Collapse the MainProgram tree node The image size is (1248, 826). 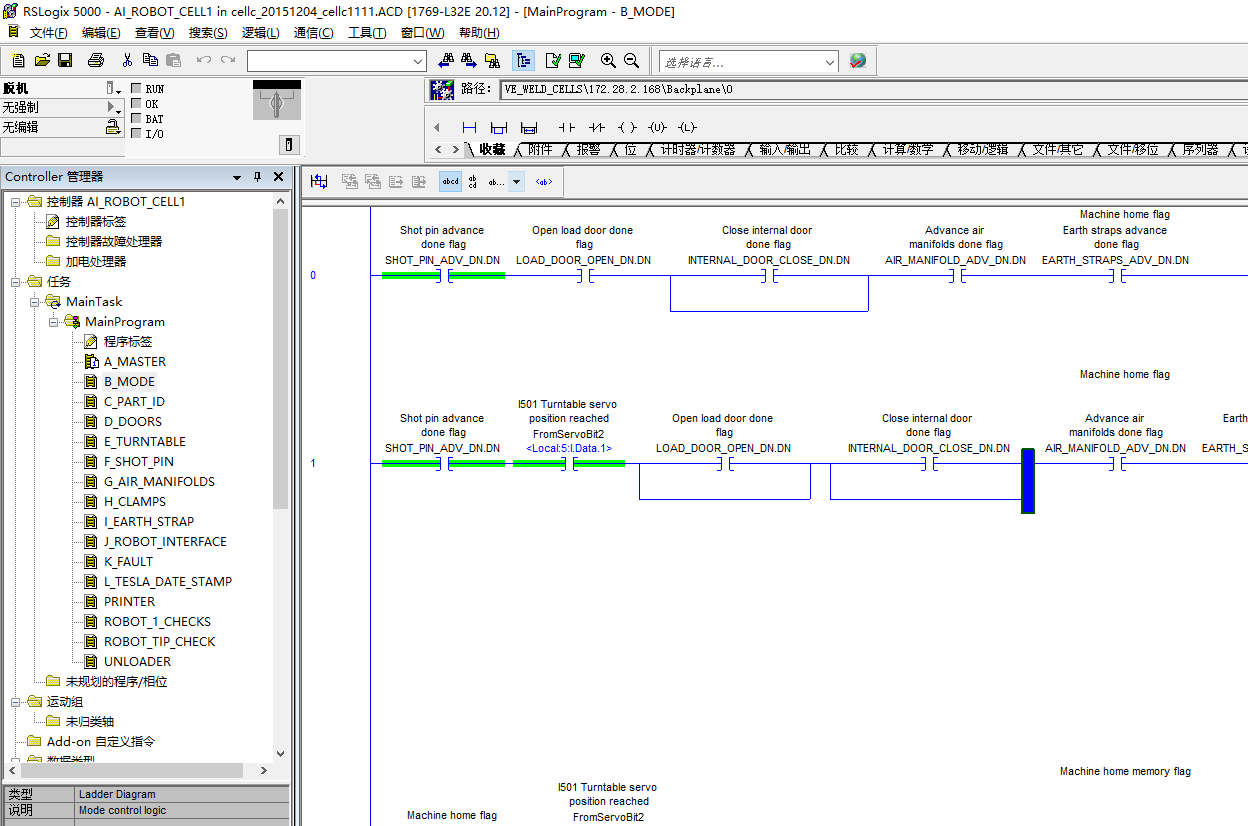[54, 322]
